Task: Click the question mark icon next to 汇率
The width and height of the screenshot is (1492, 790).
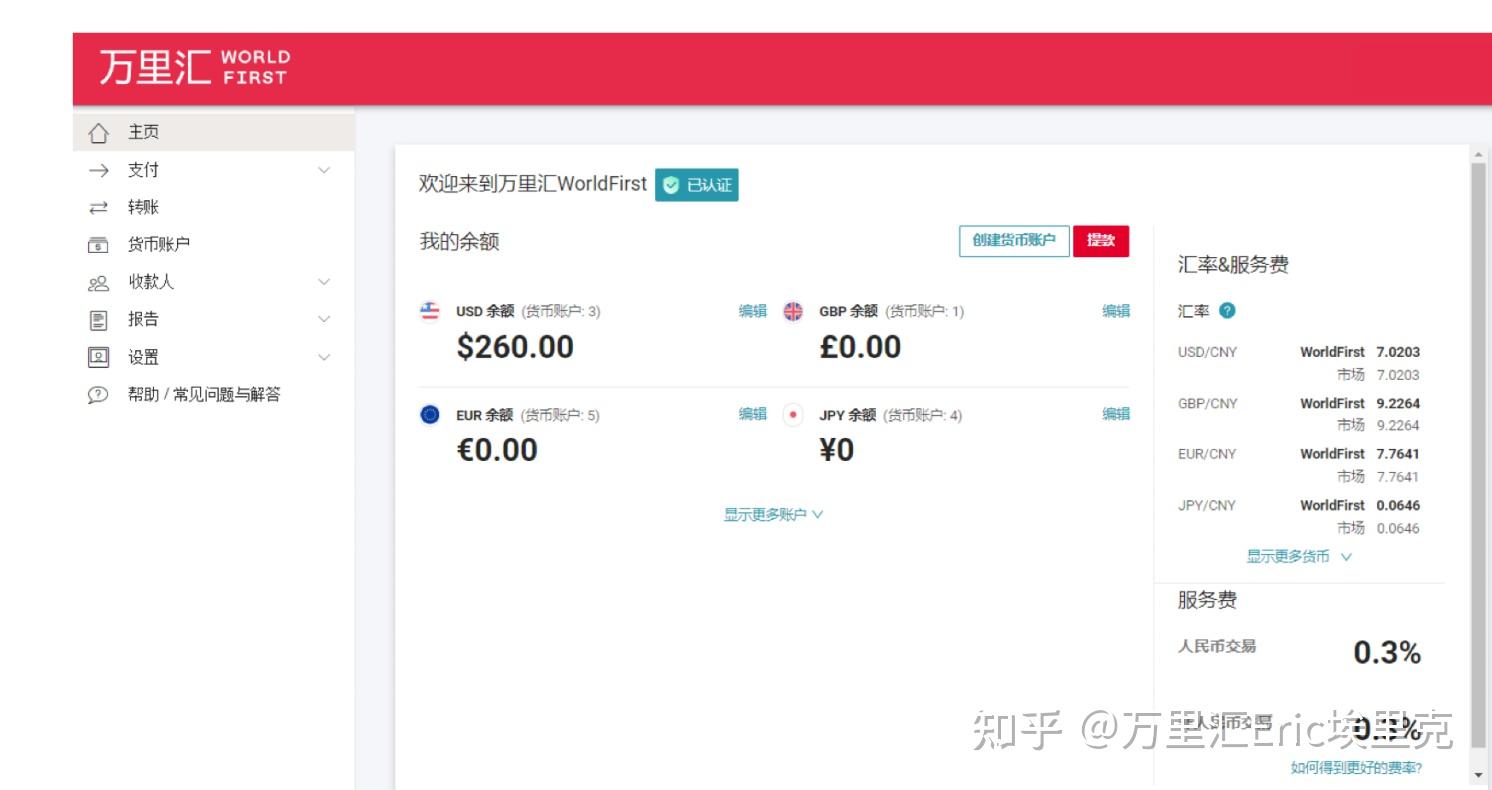Action: coord(1227,311)
